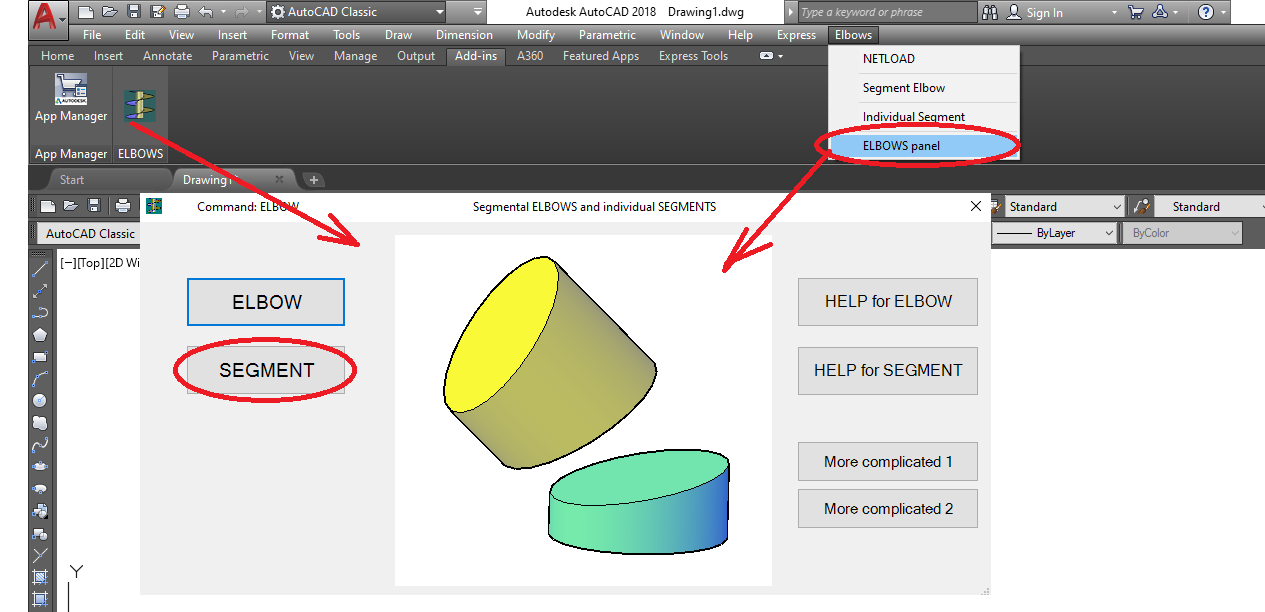Choose ELBOWS panel menu item
The image size is (1265, 612).
coord(924,146)
